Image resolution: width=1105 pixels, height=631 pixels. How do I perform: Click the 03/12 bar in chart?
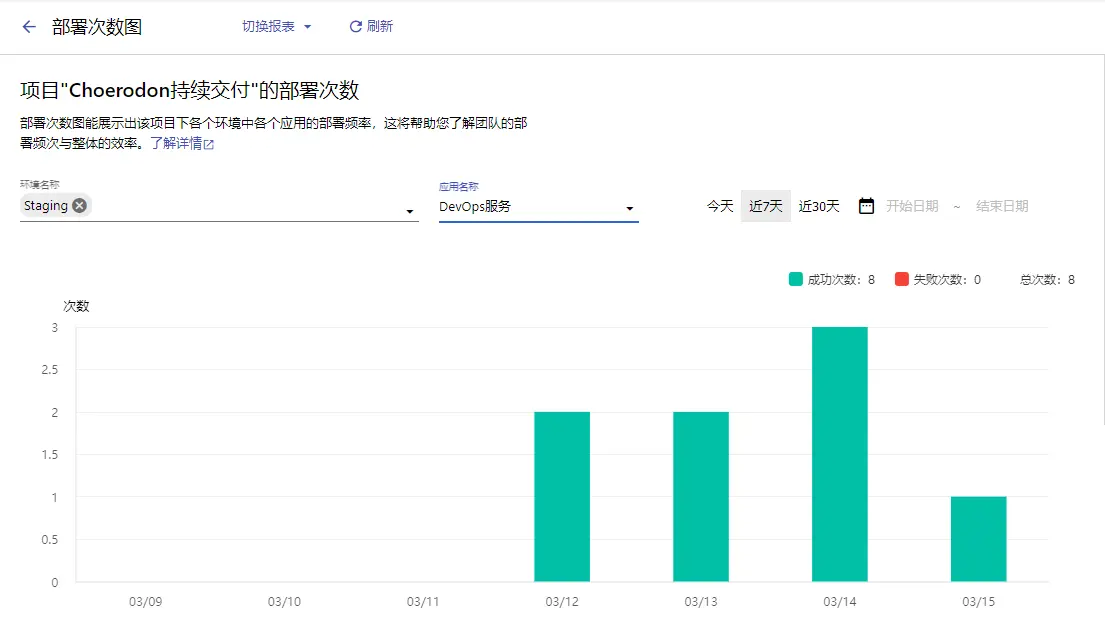coord(562,497)
